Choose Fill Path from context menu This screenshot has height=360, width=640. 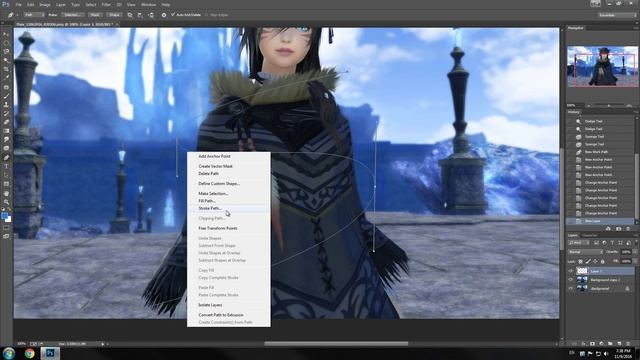(x=207, y=201)
